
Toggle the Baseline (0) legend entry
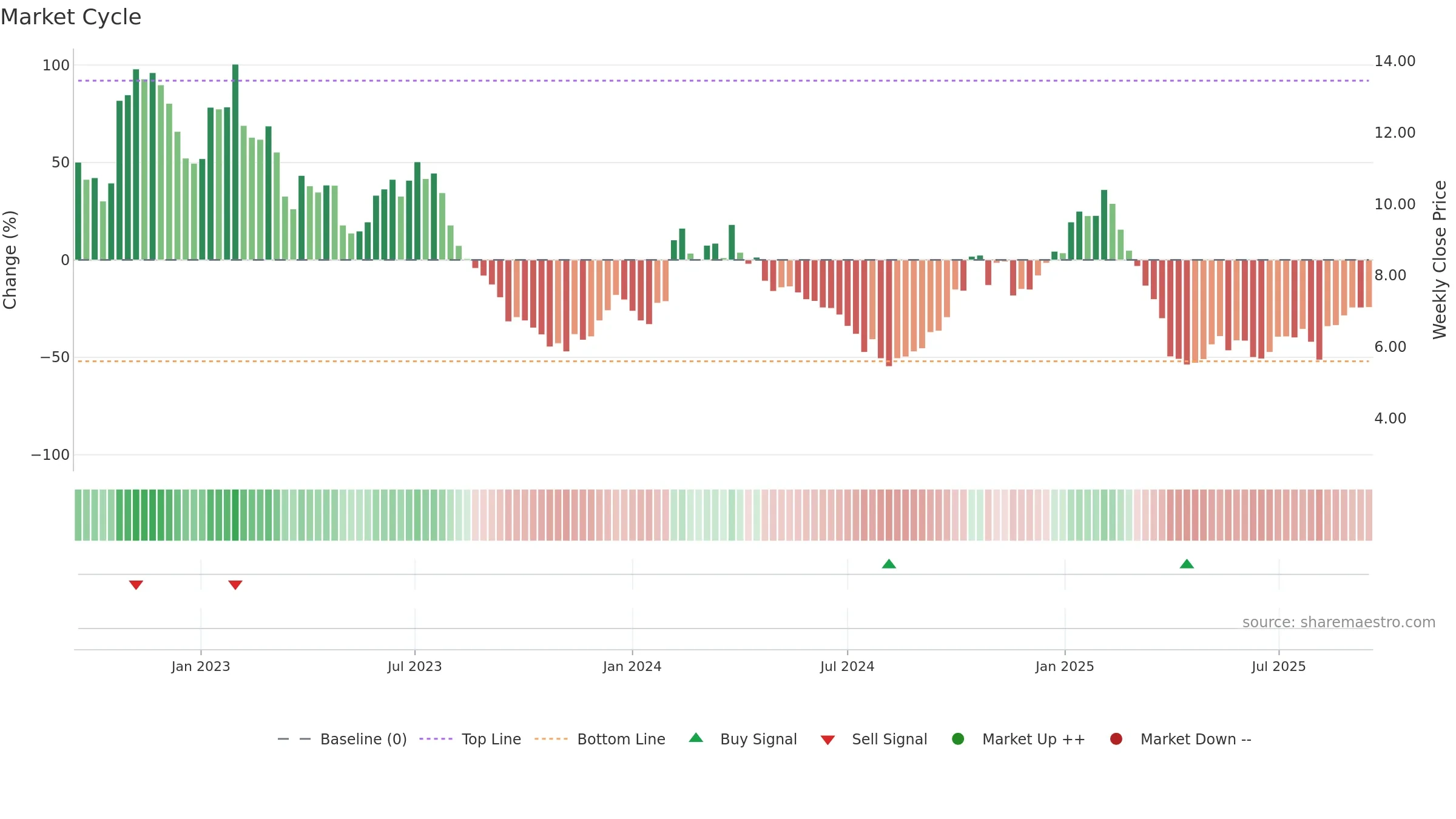click(342, 739)
